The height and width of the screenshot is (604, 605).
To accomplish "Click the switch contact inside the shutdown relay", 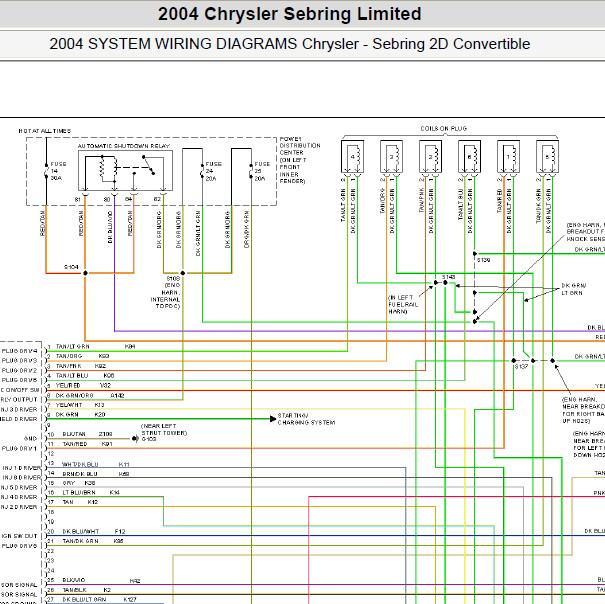I will click(149, 165).
